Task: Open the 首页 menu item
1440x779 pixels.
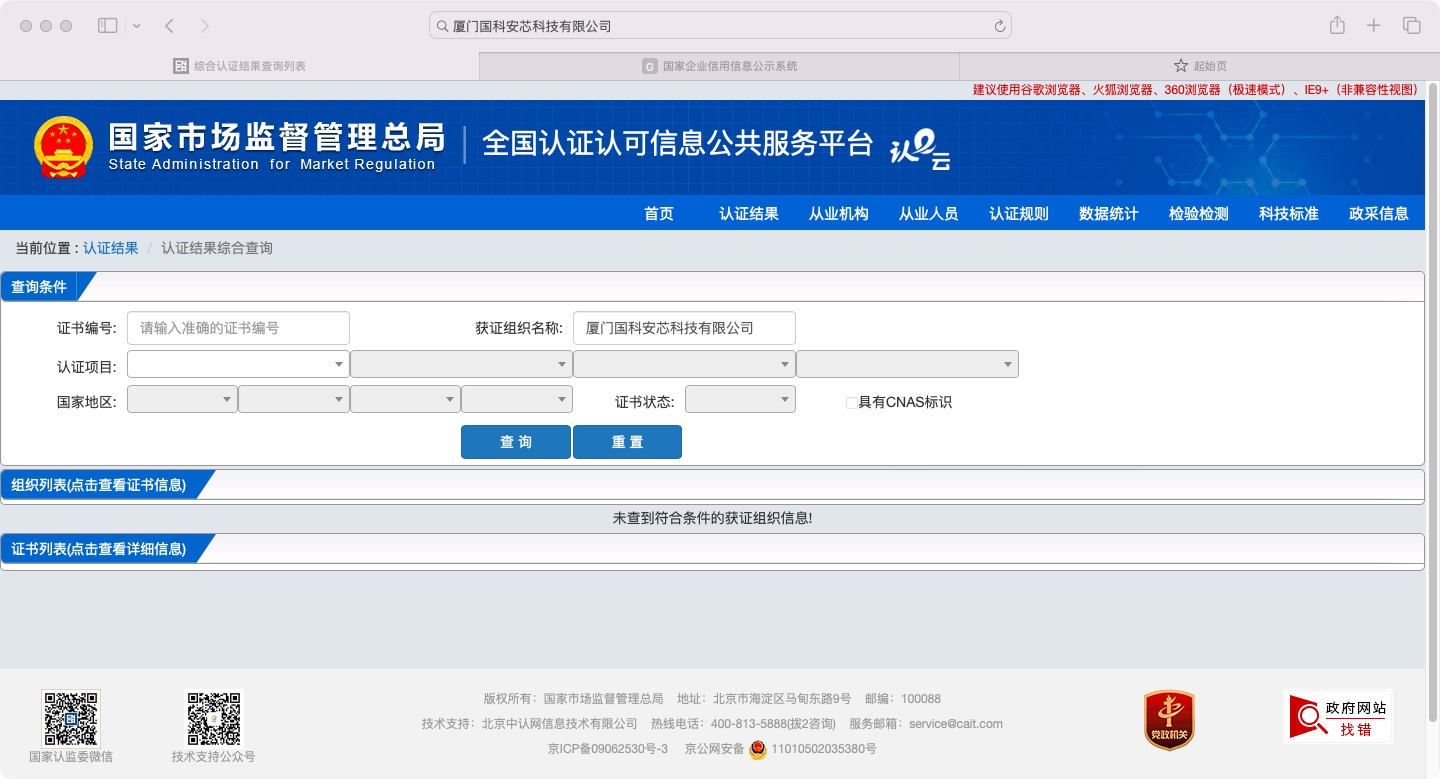Action: 659,213
